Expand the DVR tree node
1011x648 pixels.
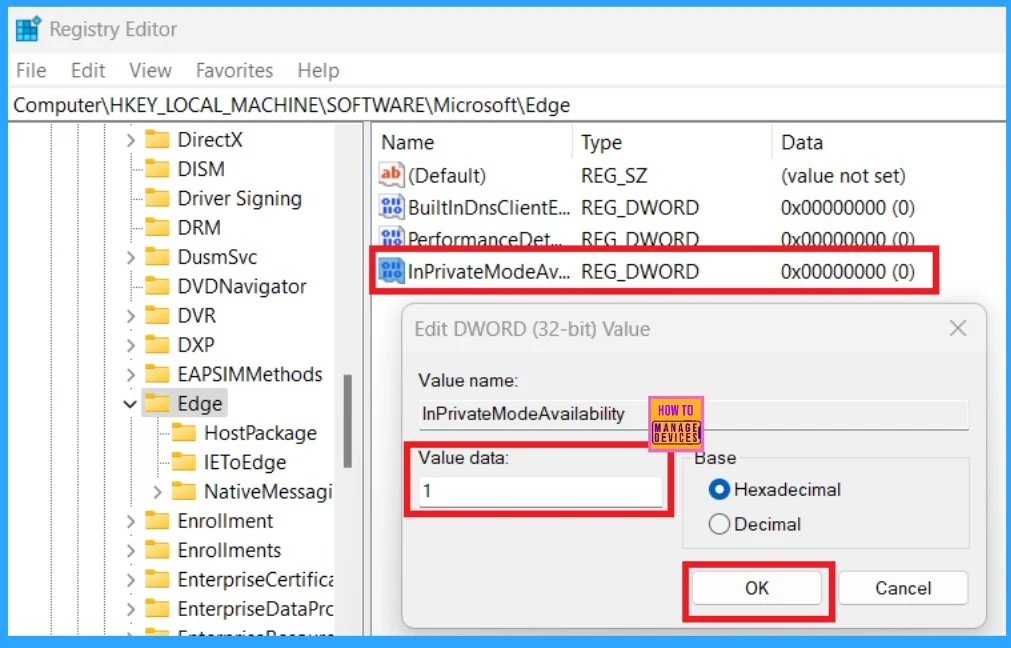130,316
